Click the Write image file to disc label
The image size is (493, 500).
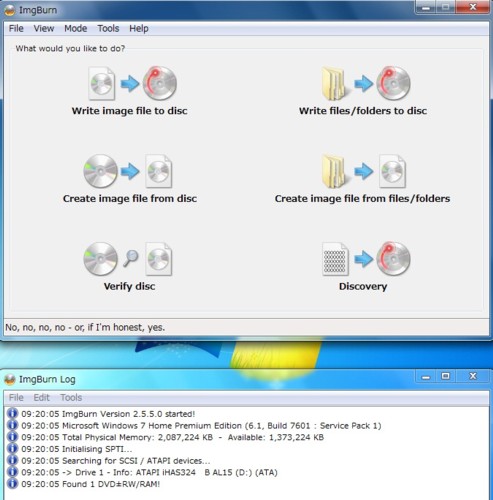pyautogui.click(x=129, y=111)
